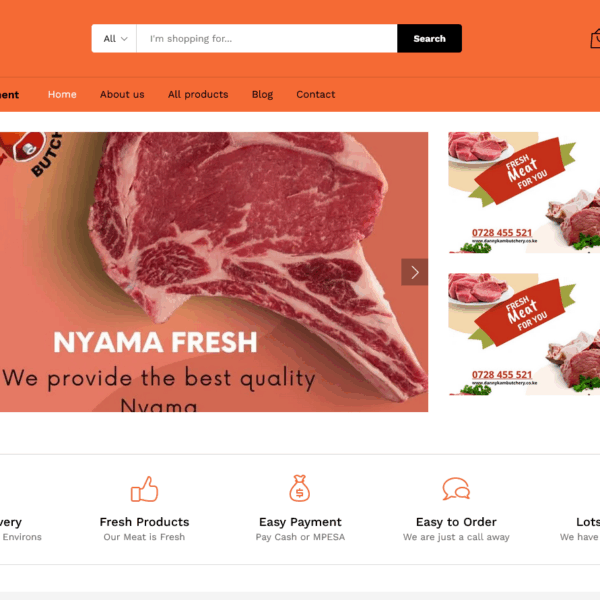Click the money bag Easy Payment icon
The image size is (600, 600).
[300, 488]
